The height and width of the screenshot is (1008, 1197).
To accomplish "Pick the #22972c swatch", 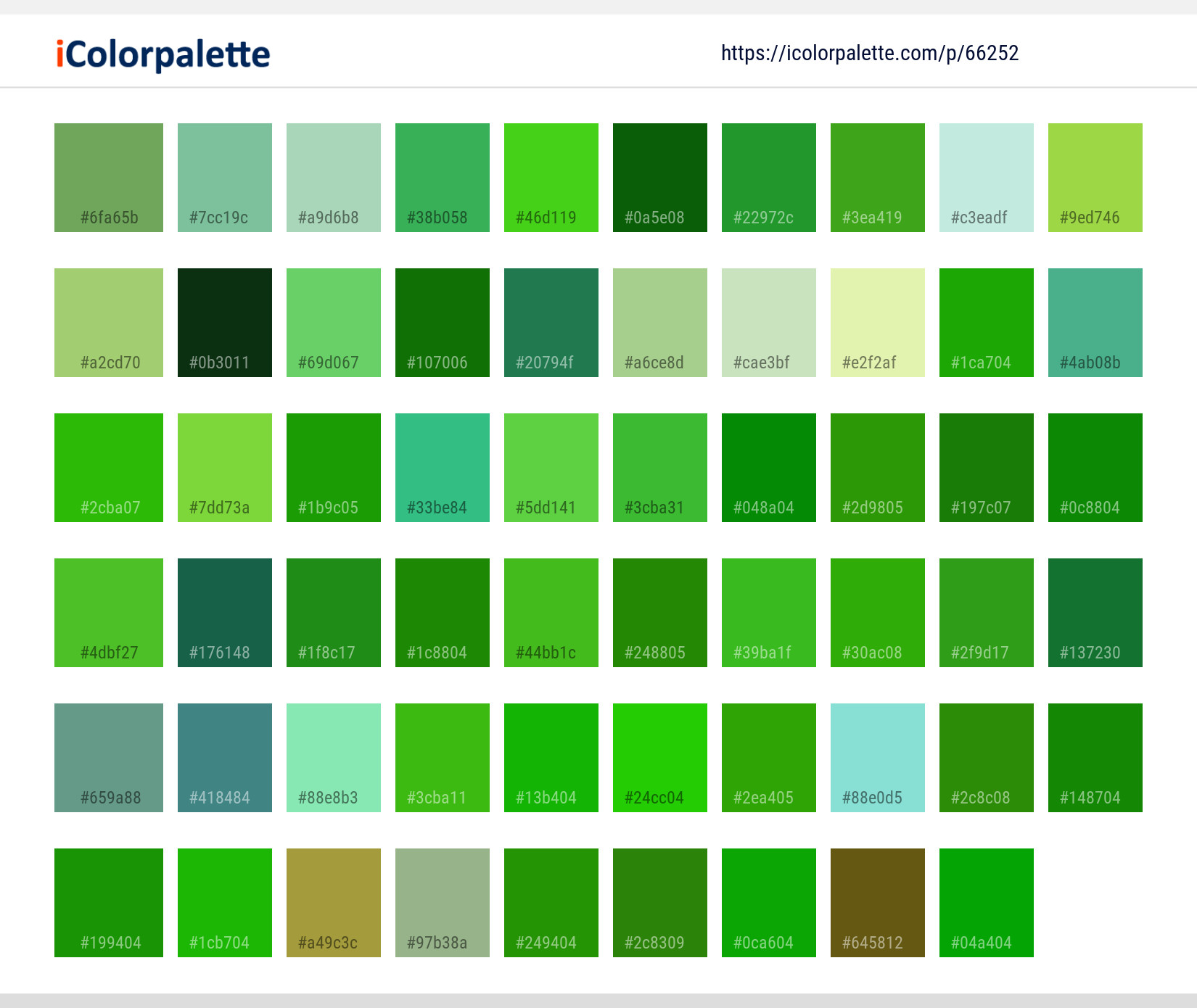I will [769, 178].
